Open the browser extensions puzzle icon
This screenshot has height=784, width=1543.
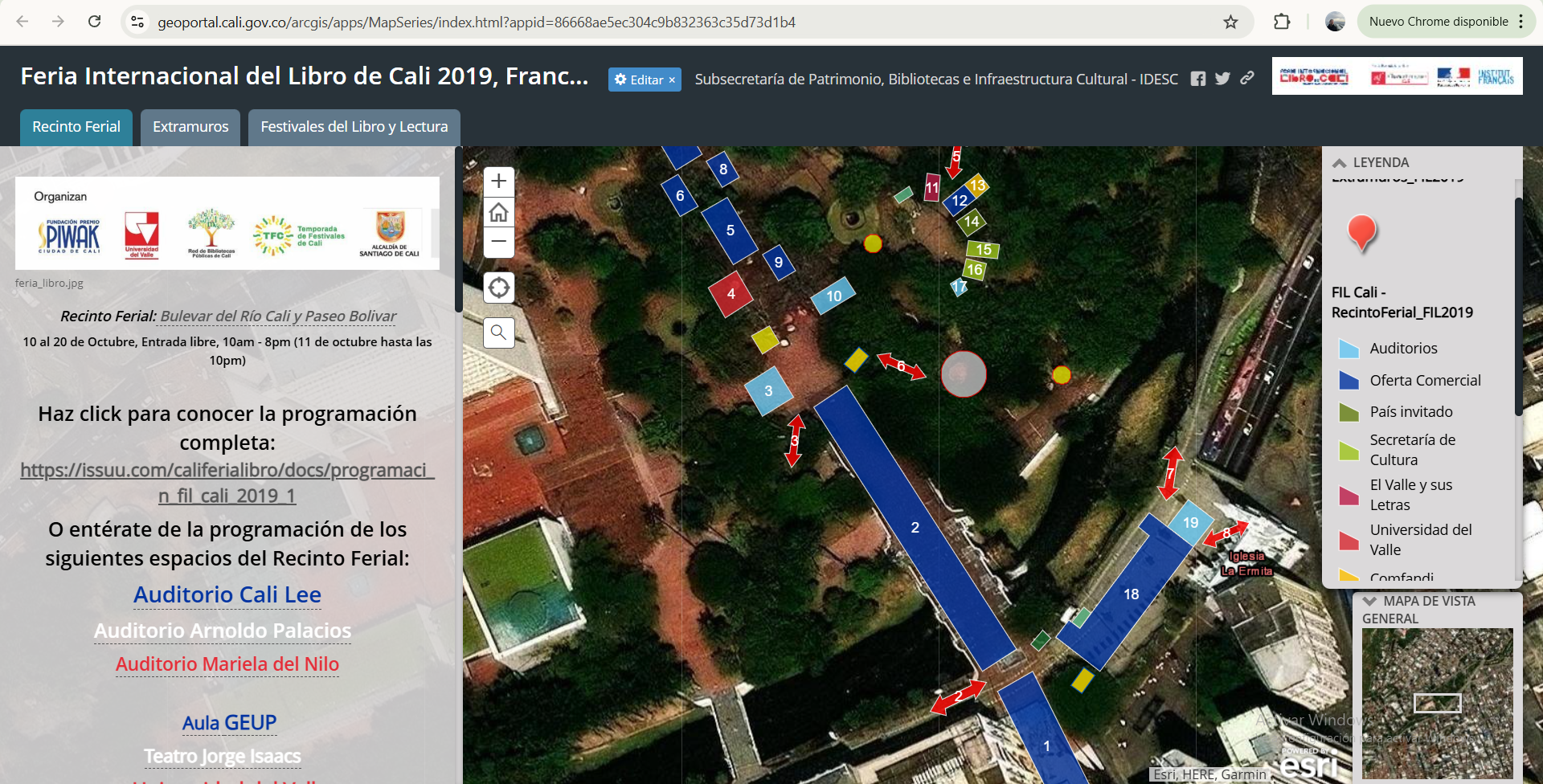[1282, 22]
